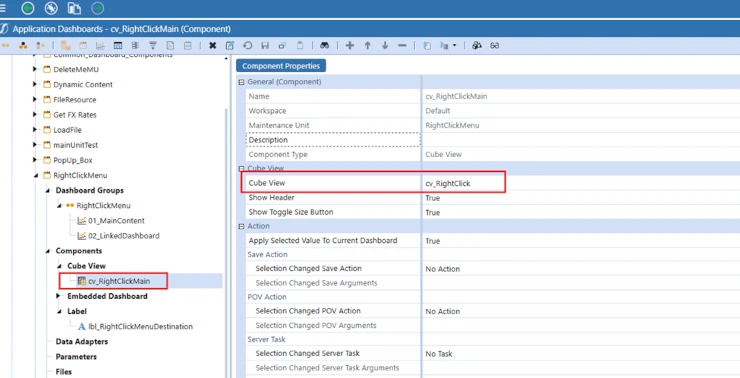Click the toolbar icon left of the glasses
Screen dimensions: 740x378
[477, 46]
